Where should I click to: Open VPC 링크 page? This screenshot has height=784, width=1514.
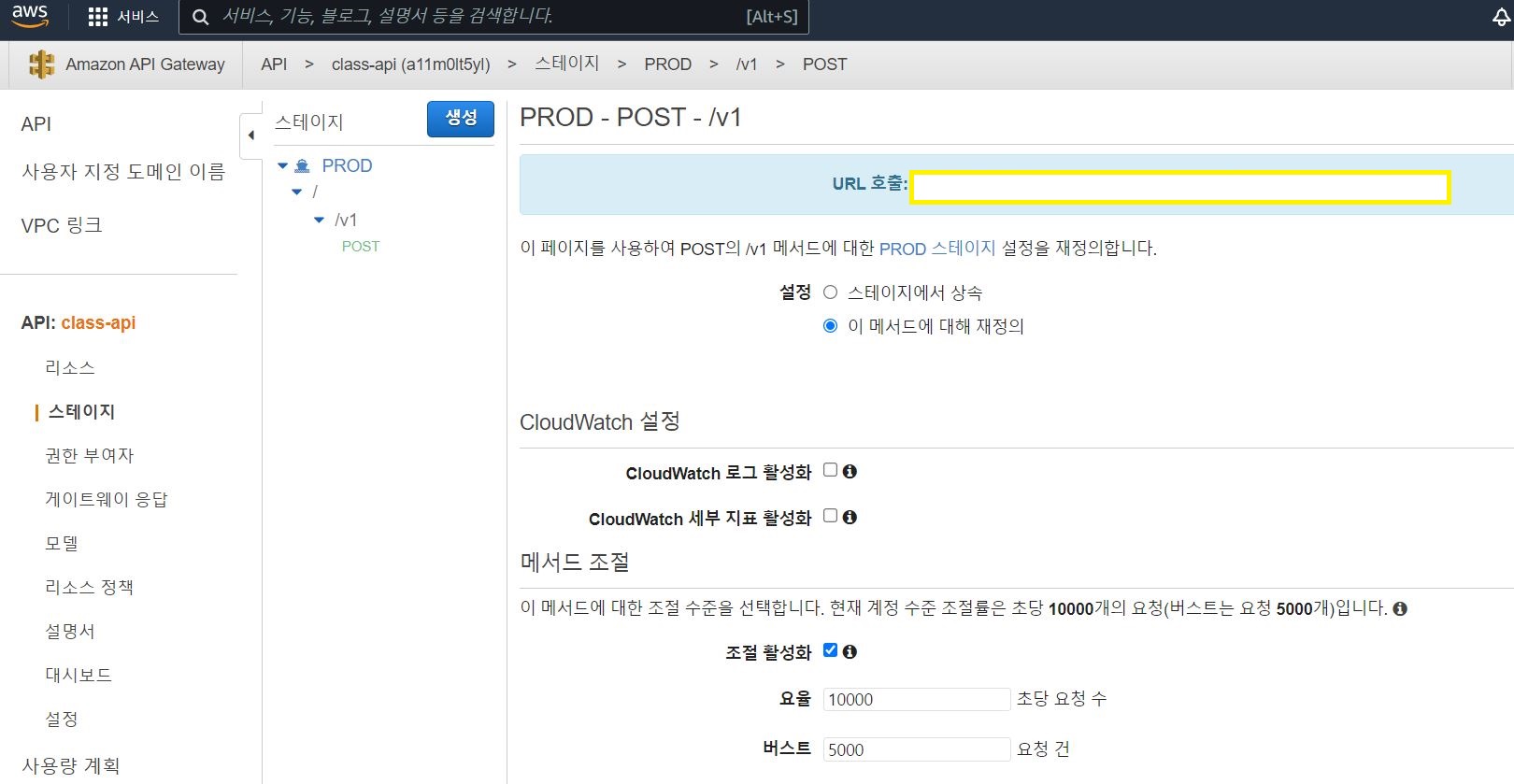pos(62,225)
